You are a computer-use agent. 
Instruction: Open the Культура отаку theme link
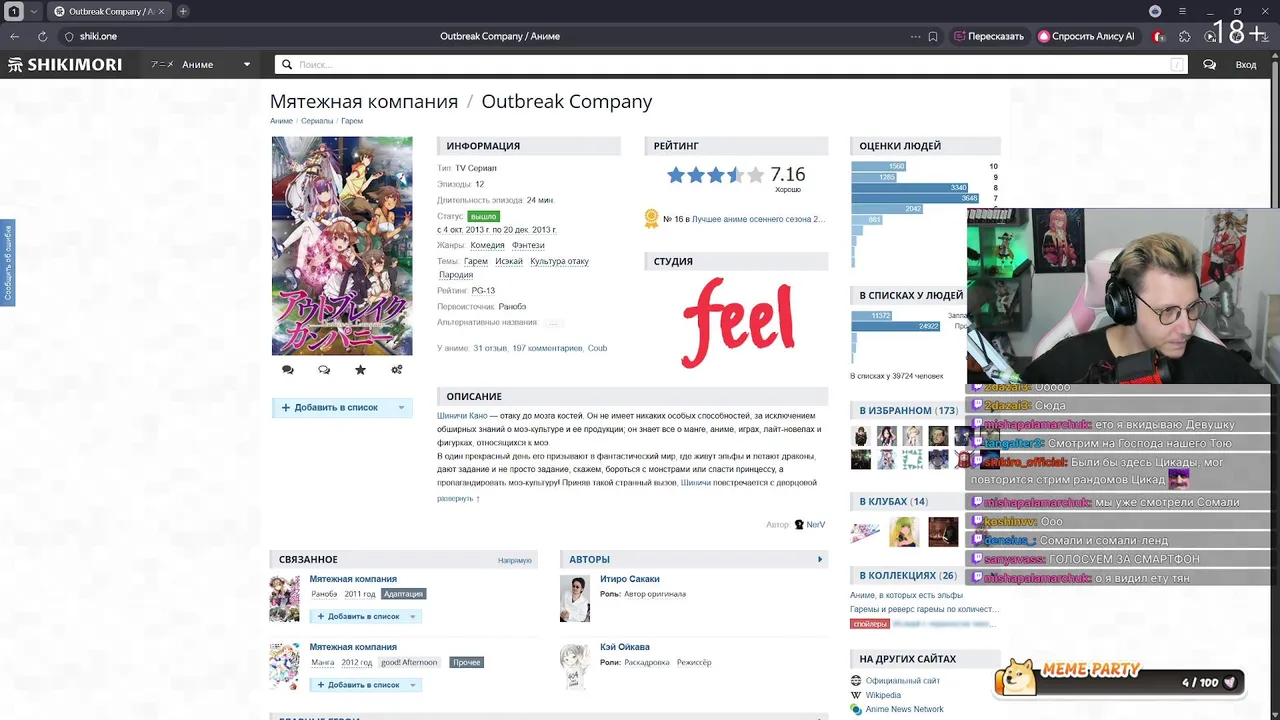559,261
